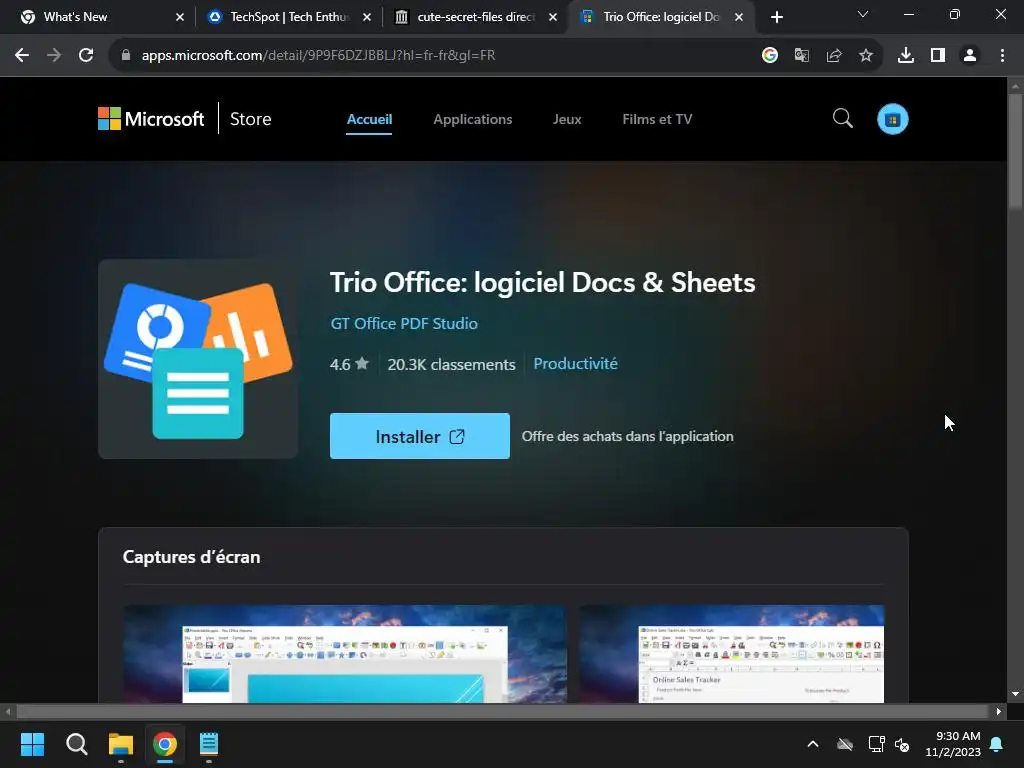Switch to cute-secret-files directory tab
Screen dimensions: 1024x768
[x=476, y=17]
